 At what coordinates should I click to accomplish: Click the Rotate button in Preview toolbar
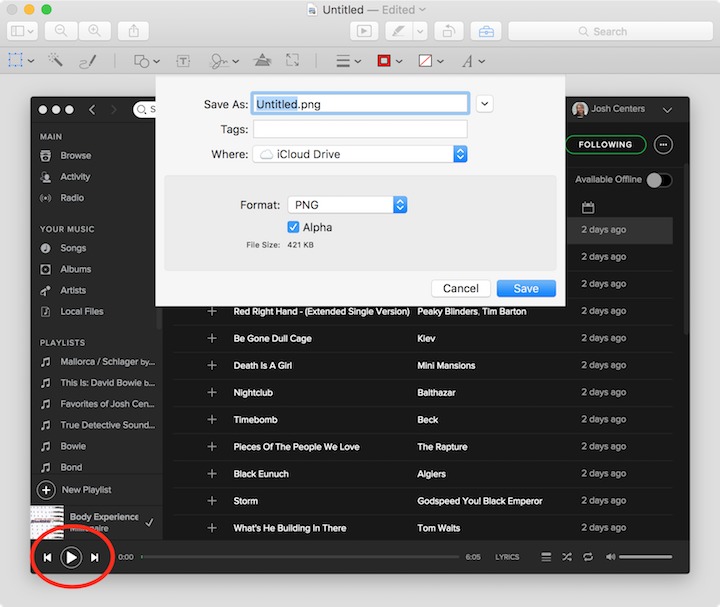449,31
